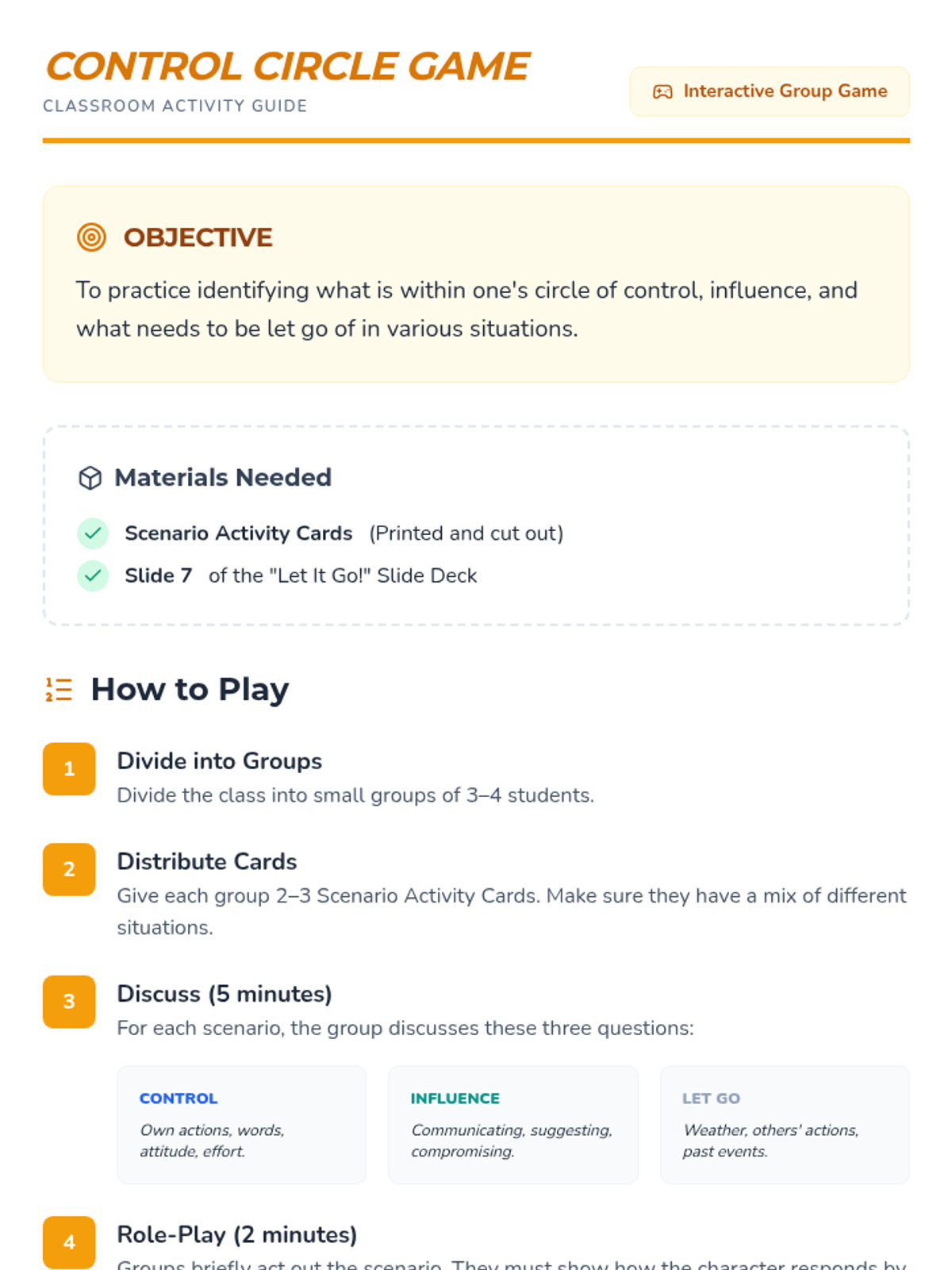Image resolution: width=952 pixels, height=1270 pixels.
Task: Click the box icon beside Materials Needed
Action: coord(90,478)
